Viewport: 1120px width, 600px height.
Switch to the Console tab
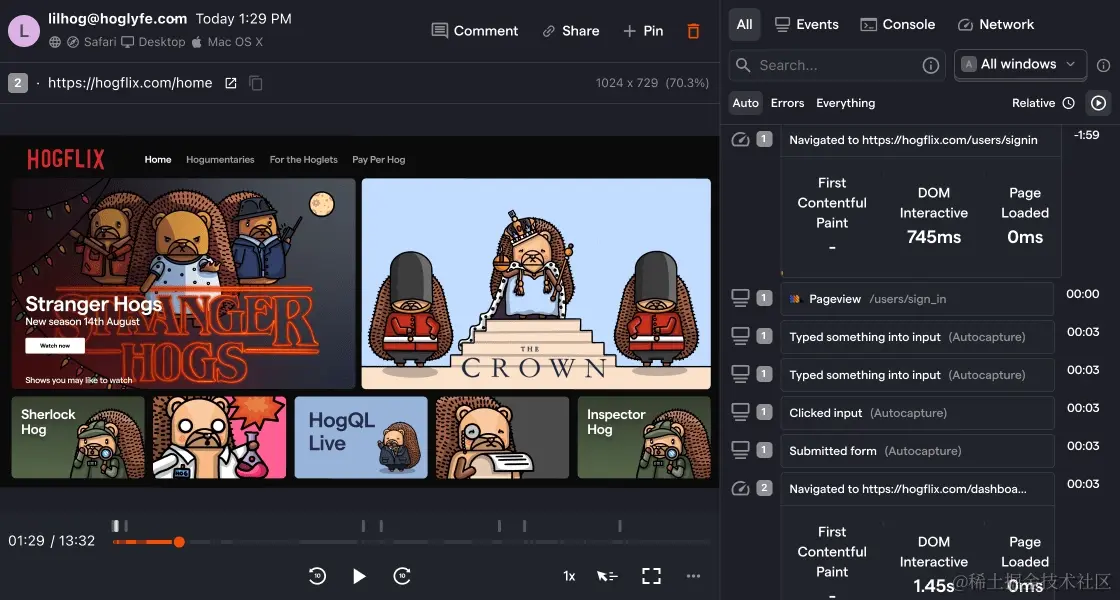(897, 24)
